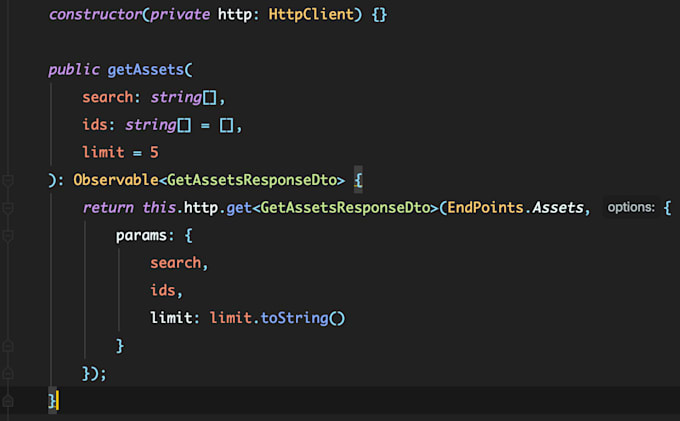Click 'EndPoints' identifier
Screen dimensions: 680x421
click(x=485, y=208)
